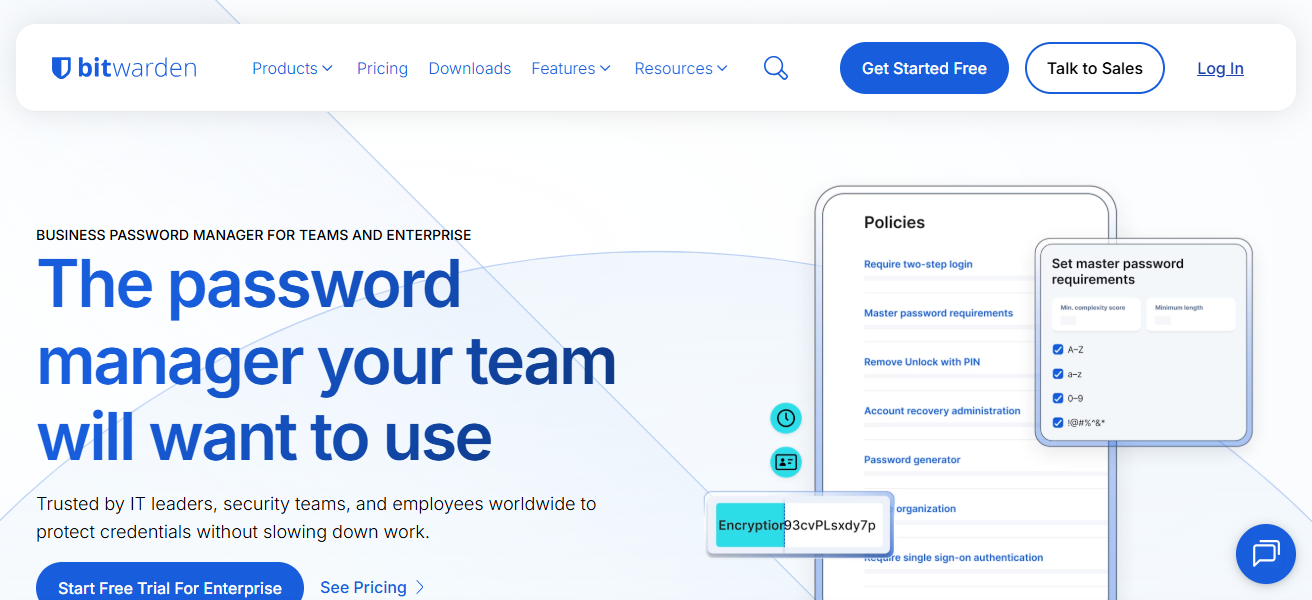Screen dimensions: 1312x600
Task: Uncheck the !@#%^&* special characters requirement
Action: (x=1057, y=422)
